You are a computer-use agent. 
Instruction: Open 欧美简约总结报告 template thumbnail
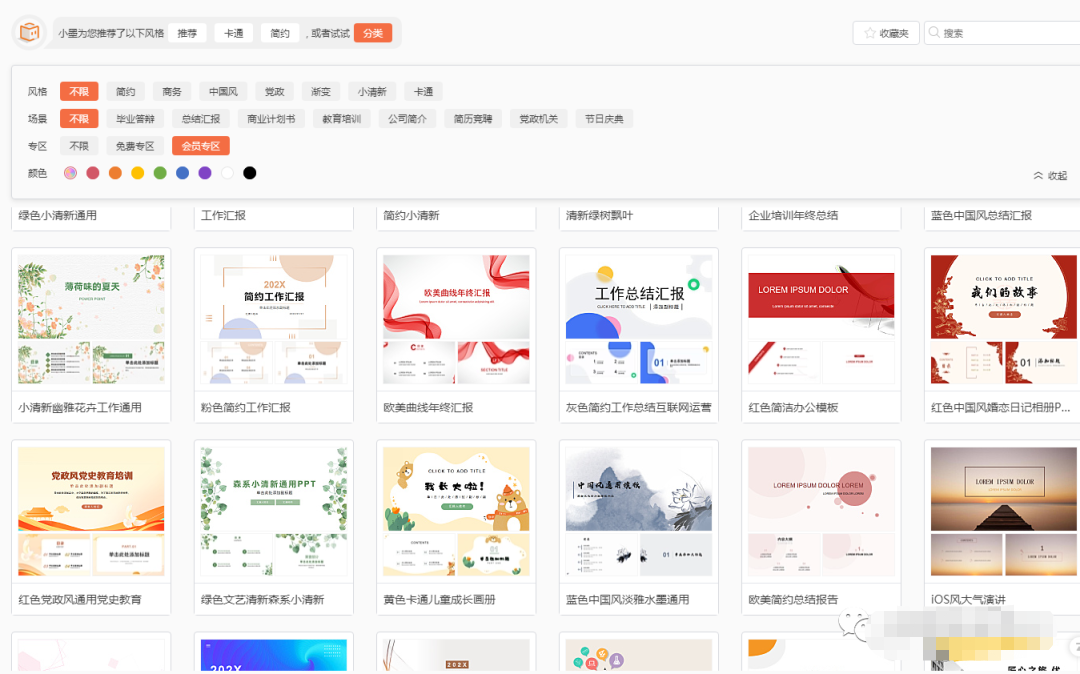pos(821,512)
